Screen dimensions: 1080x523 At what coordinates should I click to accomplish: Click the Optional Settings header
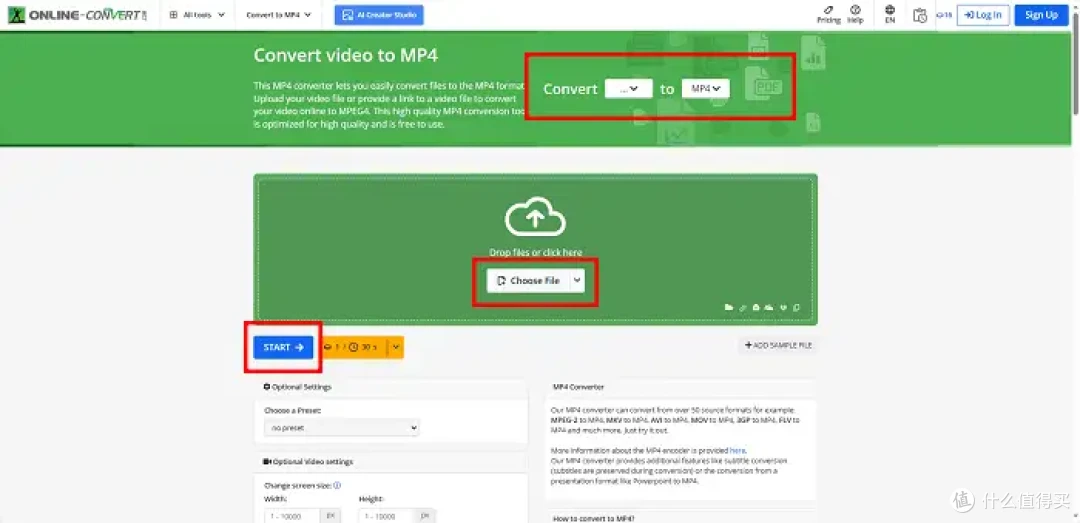pos(298,387)
